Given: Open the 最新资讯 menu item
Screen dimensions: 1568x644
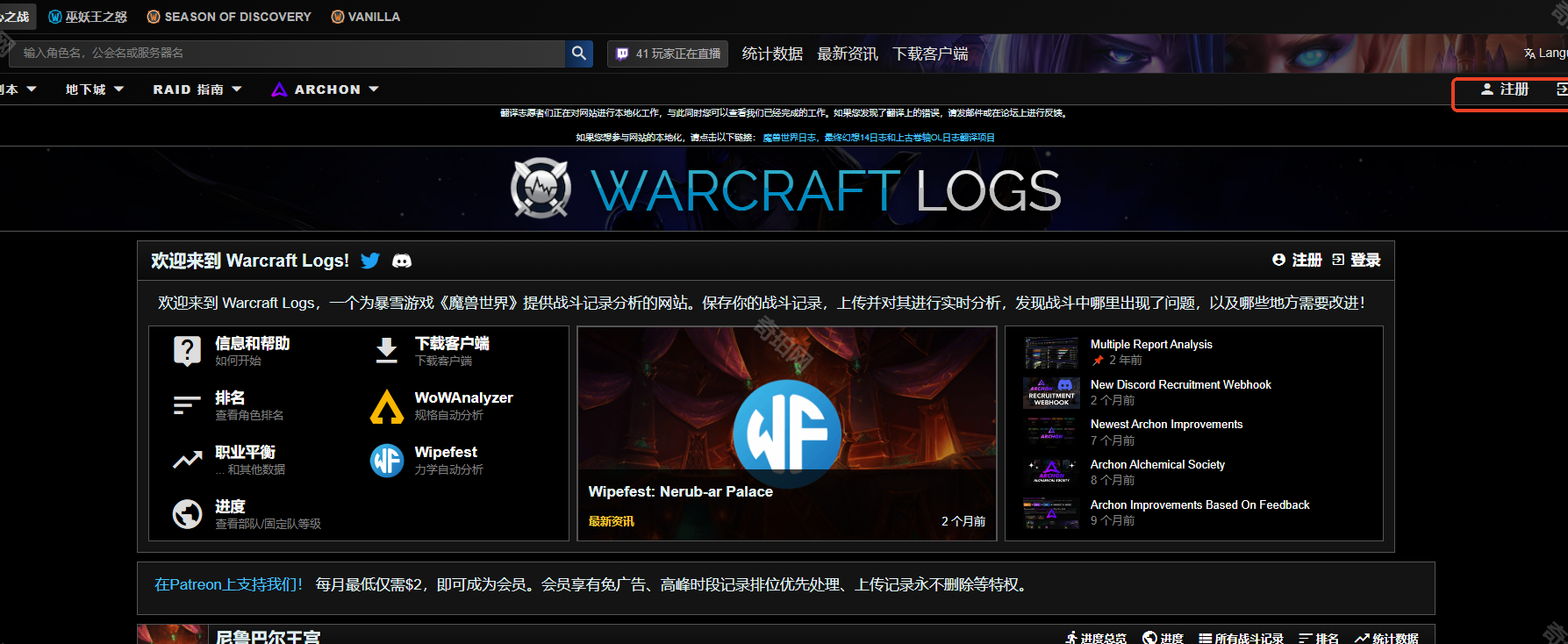Looking at the screenshot, I should pyautogui.click(x=848, y=54).
